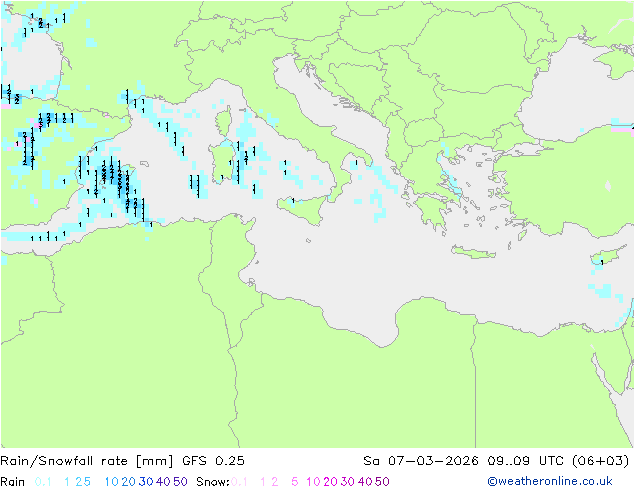Click the 'Rain/Snowfall rate [mm] GFS 0.25' title
Viewport: 634px width, 490px height.
[x=123, y=461]
